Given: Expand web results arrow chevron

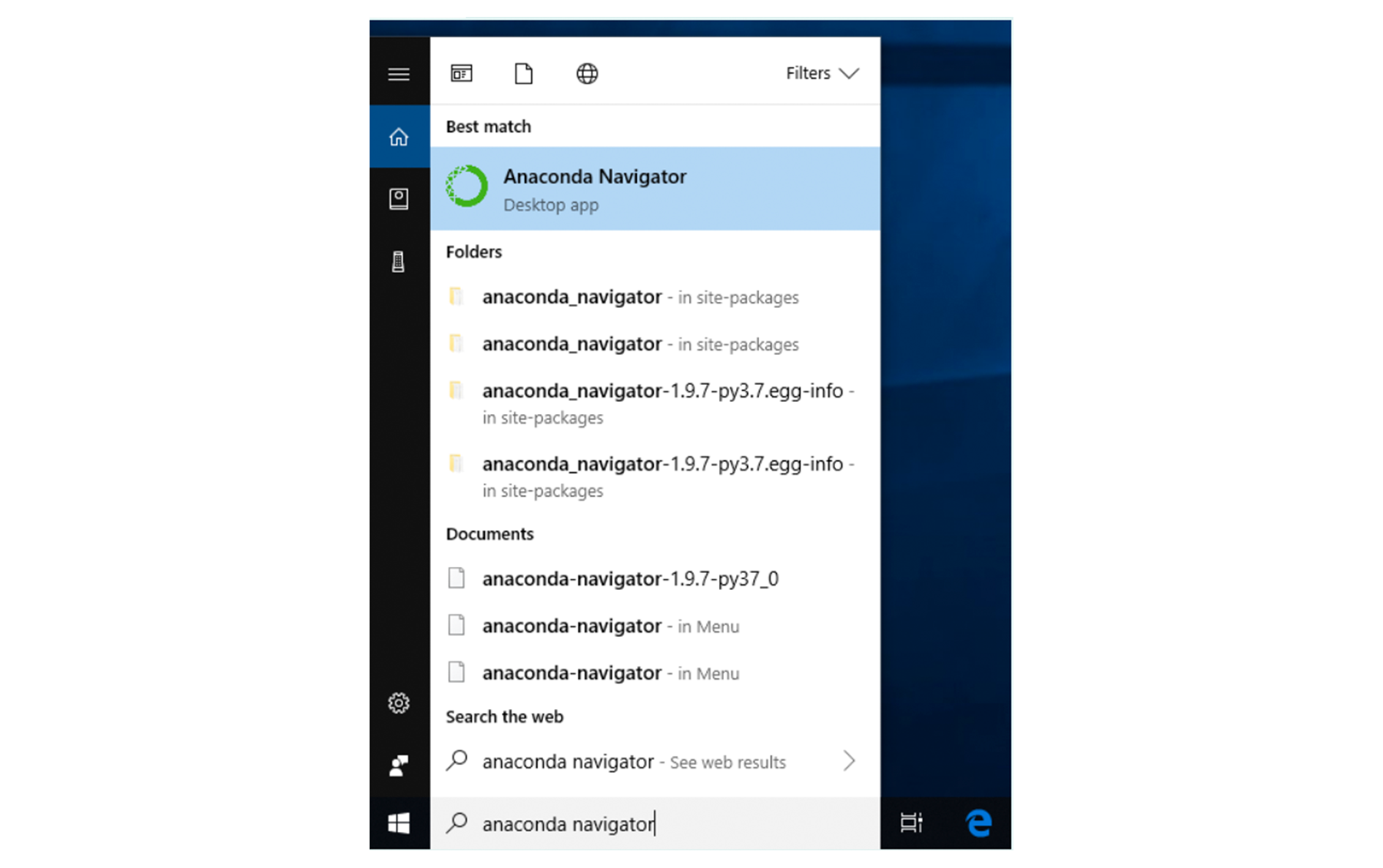Looking at the screenshot, I should tap(848, 761).
